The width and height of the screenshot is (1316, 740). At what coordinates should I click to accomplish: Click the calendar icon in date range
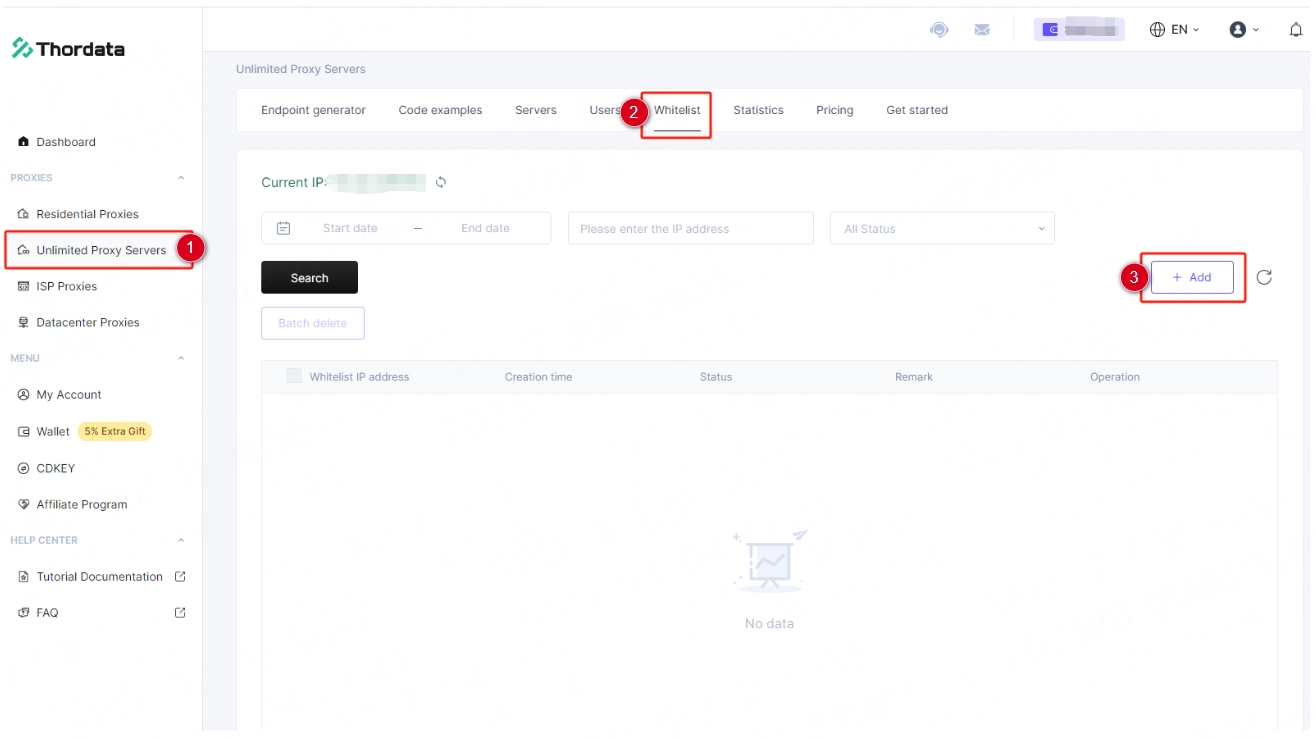(x=283, y=228)
